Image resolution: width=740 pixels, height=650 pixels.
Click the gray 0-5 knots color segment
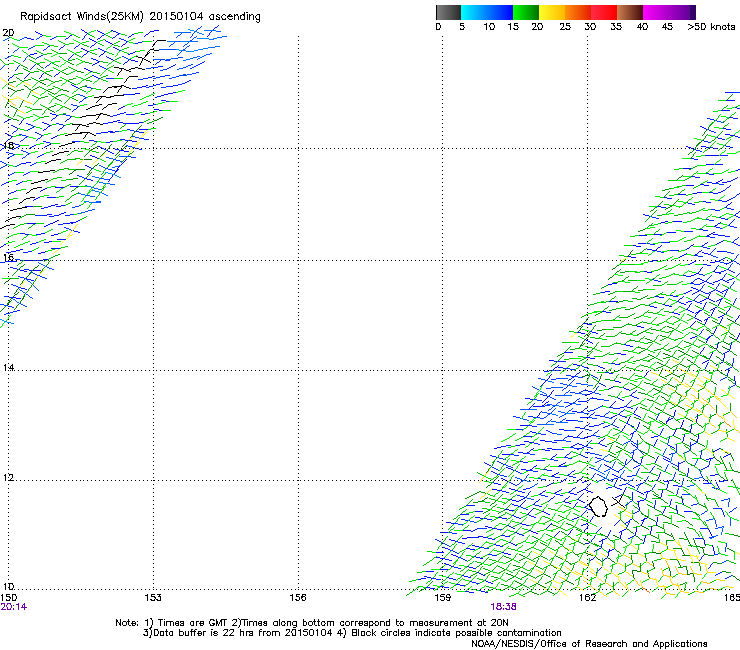click(448, 12)
